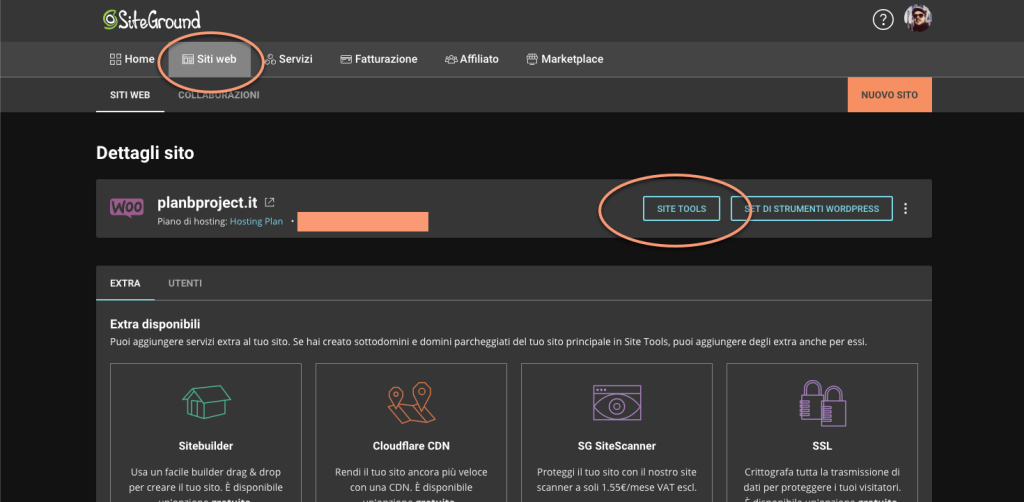
Task: Select the Cloudflare CDN map icon
Action: (411, 405)
